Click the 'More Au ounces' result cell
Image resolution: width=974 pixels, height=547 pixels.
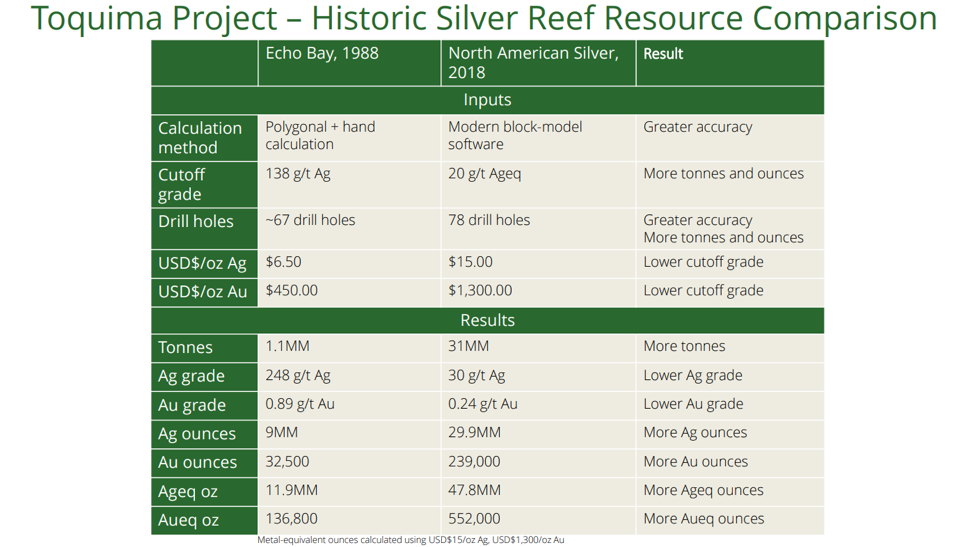pyautogui.click(x=730, y=463)
